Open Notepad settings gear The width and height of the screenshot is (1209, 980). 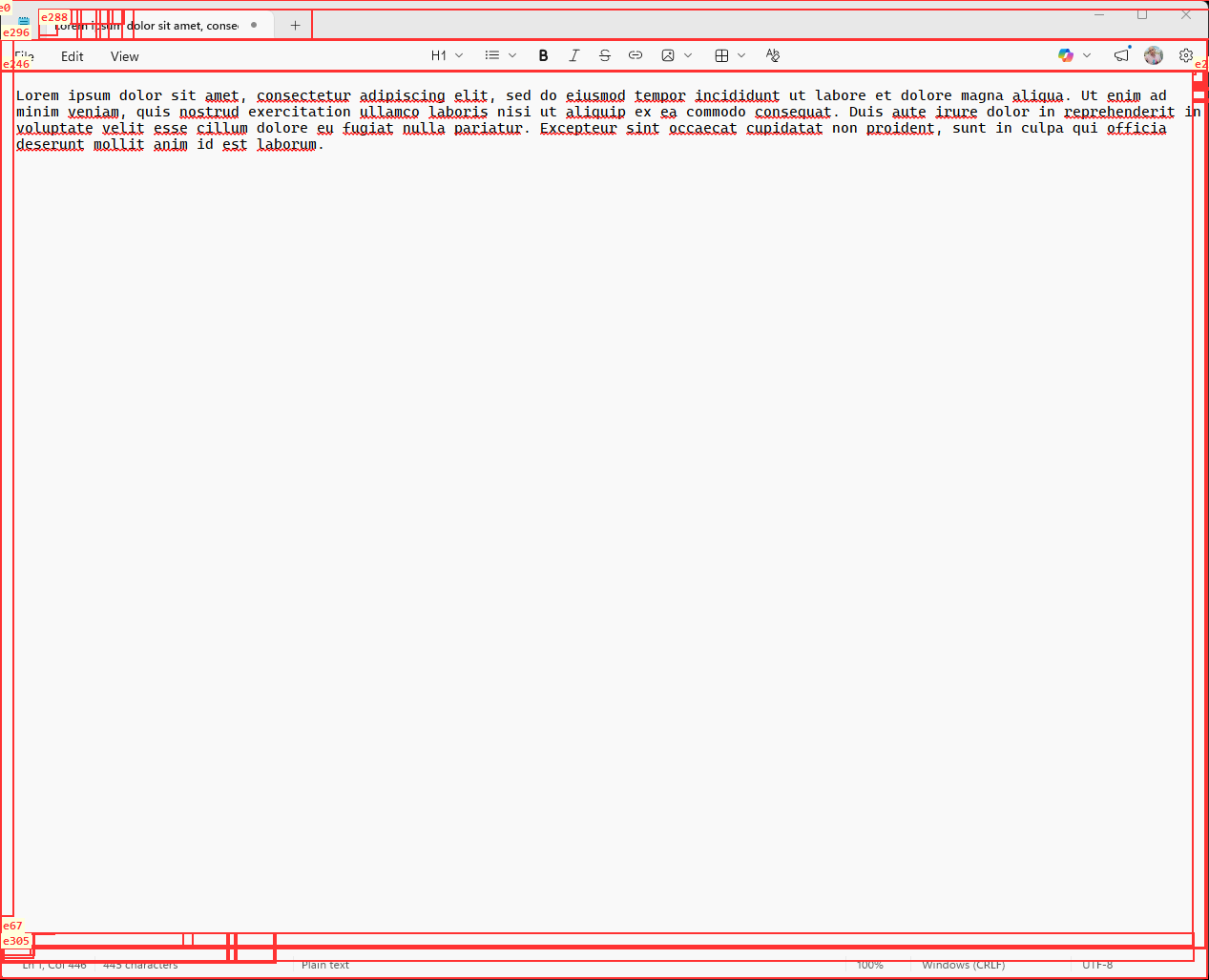pos(1185,55)
